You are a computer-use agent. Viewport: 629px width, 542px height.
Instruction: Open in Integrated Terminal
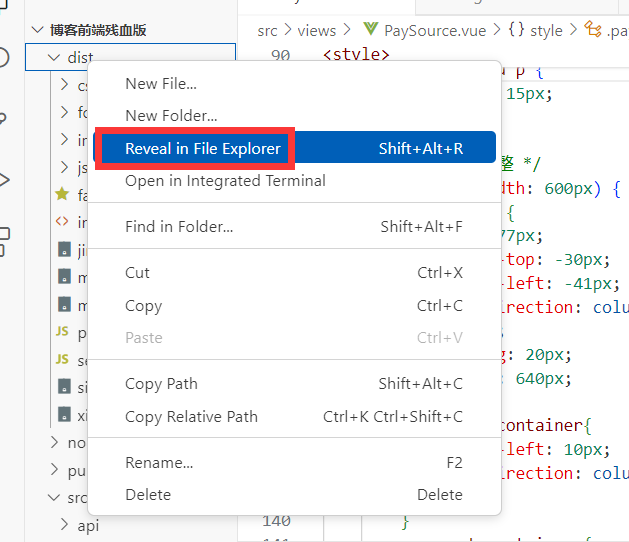pyautogui.click(x=294, y=181)
